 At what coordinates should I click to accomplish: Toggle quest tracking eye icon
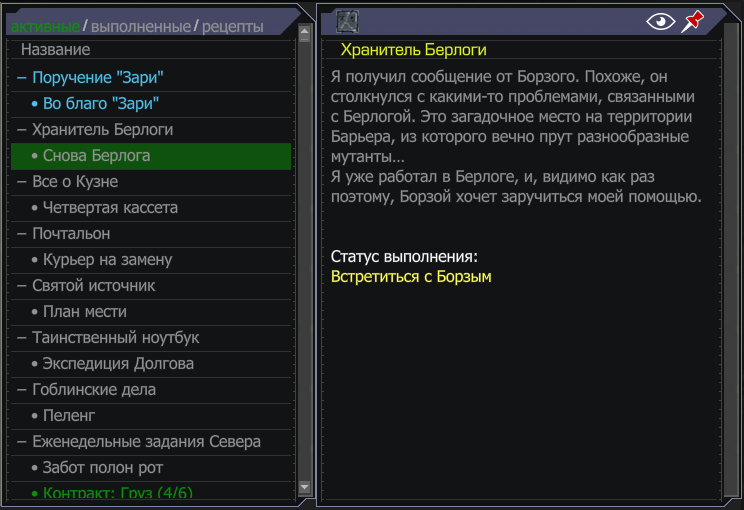[660, 21]
